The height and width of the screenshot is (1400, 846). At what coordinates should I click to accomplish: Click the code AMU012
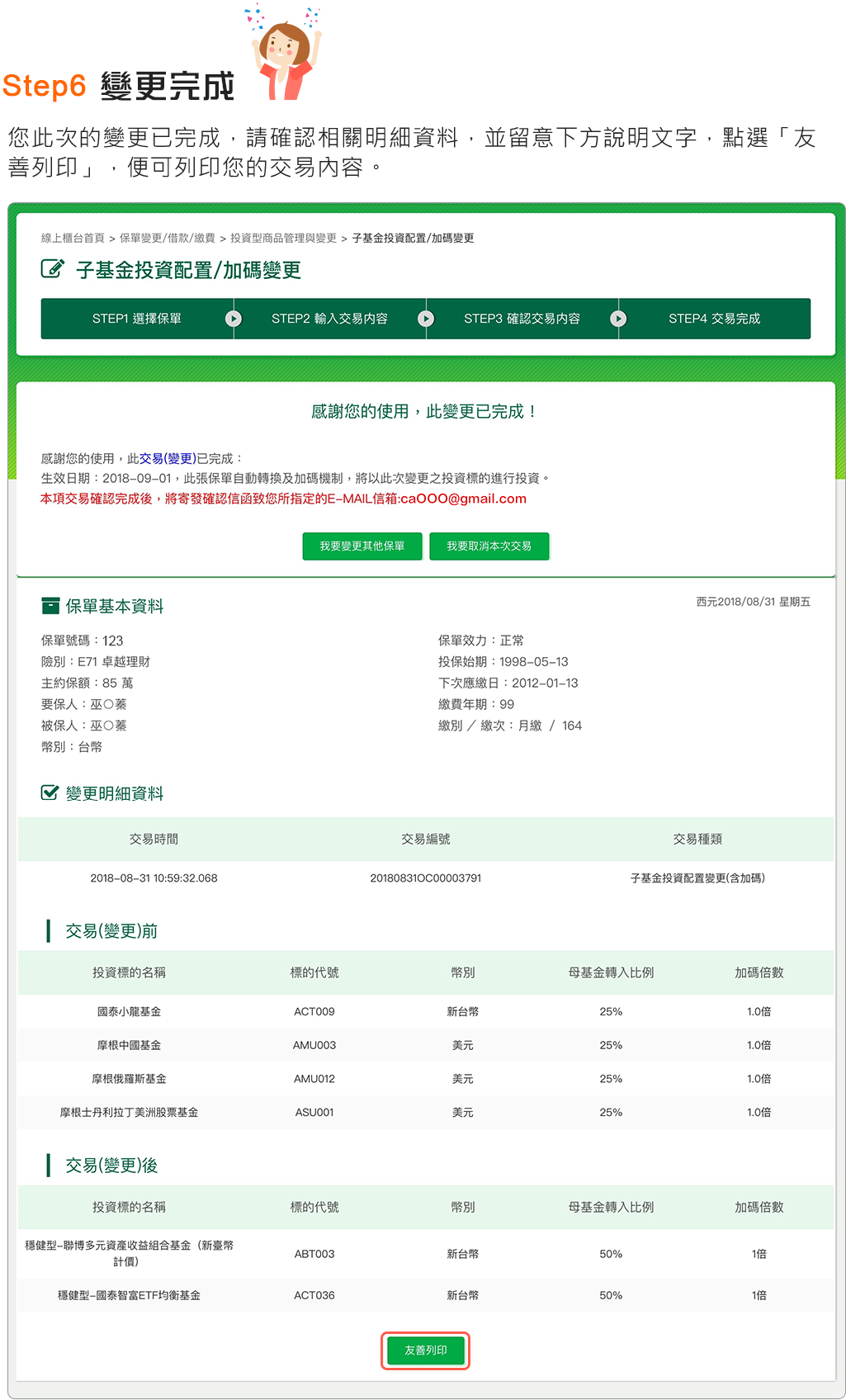coord(314,1079)
